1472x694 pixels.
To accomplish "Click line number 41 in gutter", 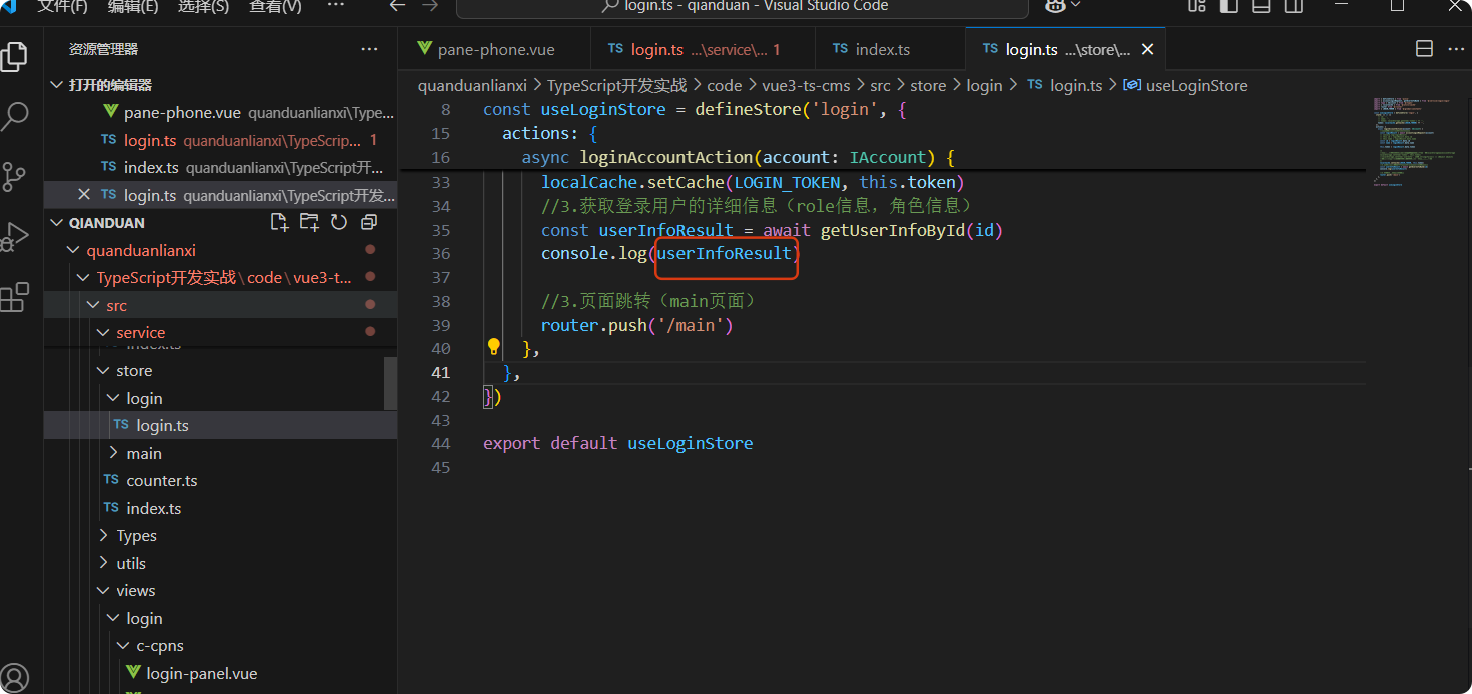I will [x=440, y=372].
